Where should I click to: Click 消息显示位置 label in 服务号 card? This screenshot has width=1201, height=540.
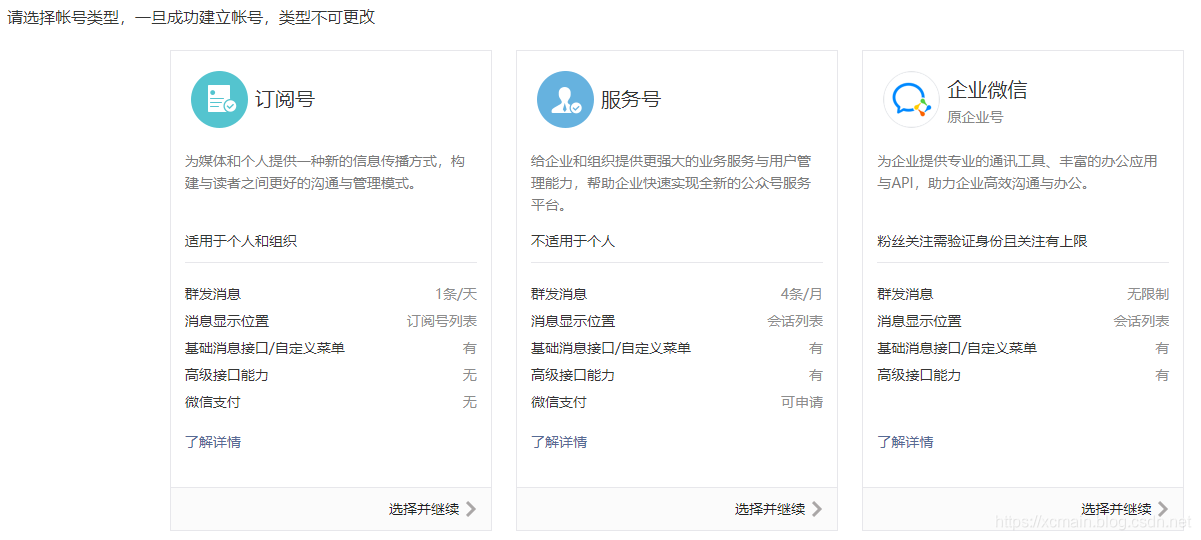(x=573, y=321)
